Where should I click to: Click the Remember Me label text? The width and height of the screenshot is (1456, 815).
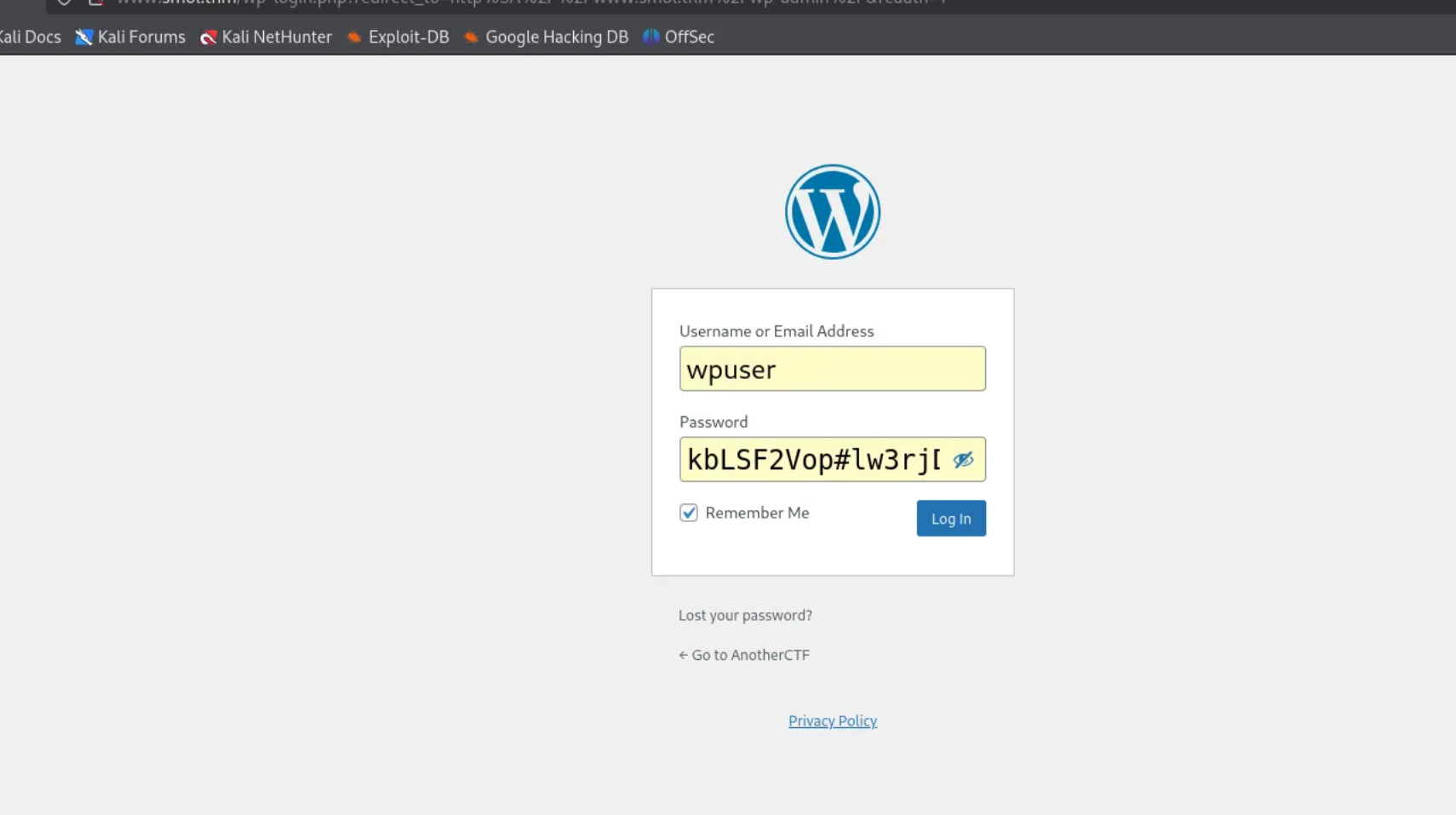pyautogui.click(x=757, y=513)
